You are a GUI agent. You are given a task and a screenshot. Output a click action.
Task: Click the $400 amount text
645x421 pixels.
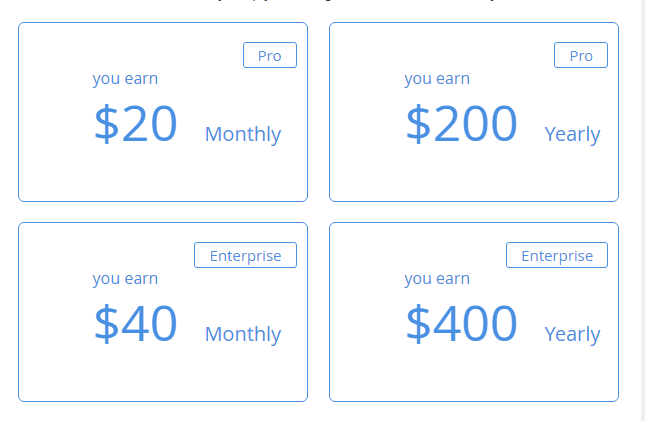pyautogui.click(x=461, y=323)
